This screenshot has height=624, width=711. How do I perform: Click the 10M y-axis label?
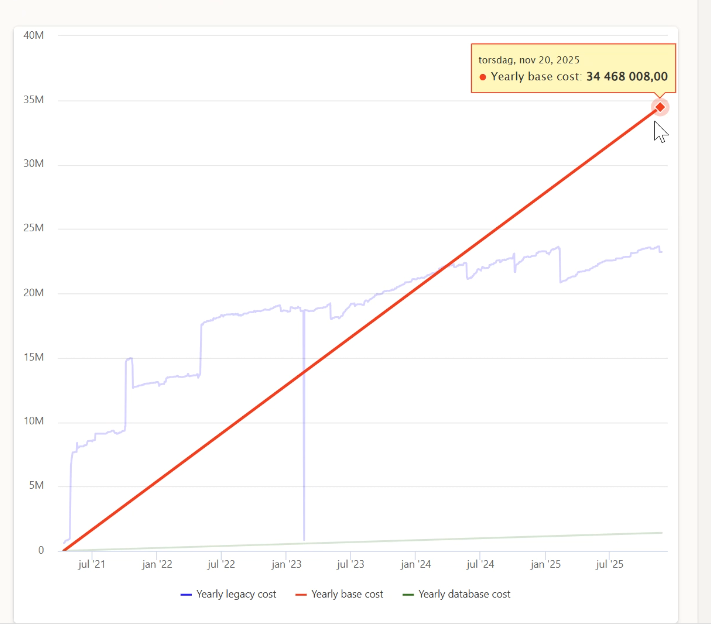(34, 422)
